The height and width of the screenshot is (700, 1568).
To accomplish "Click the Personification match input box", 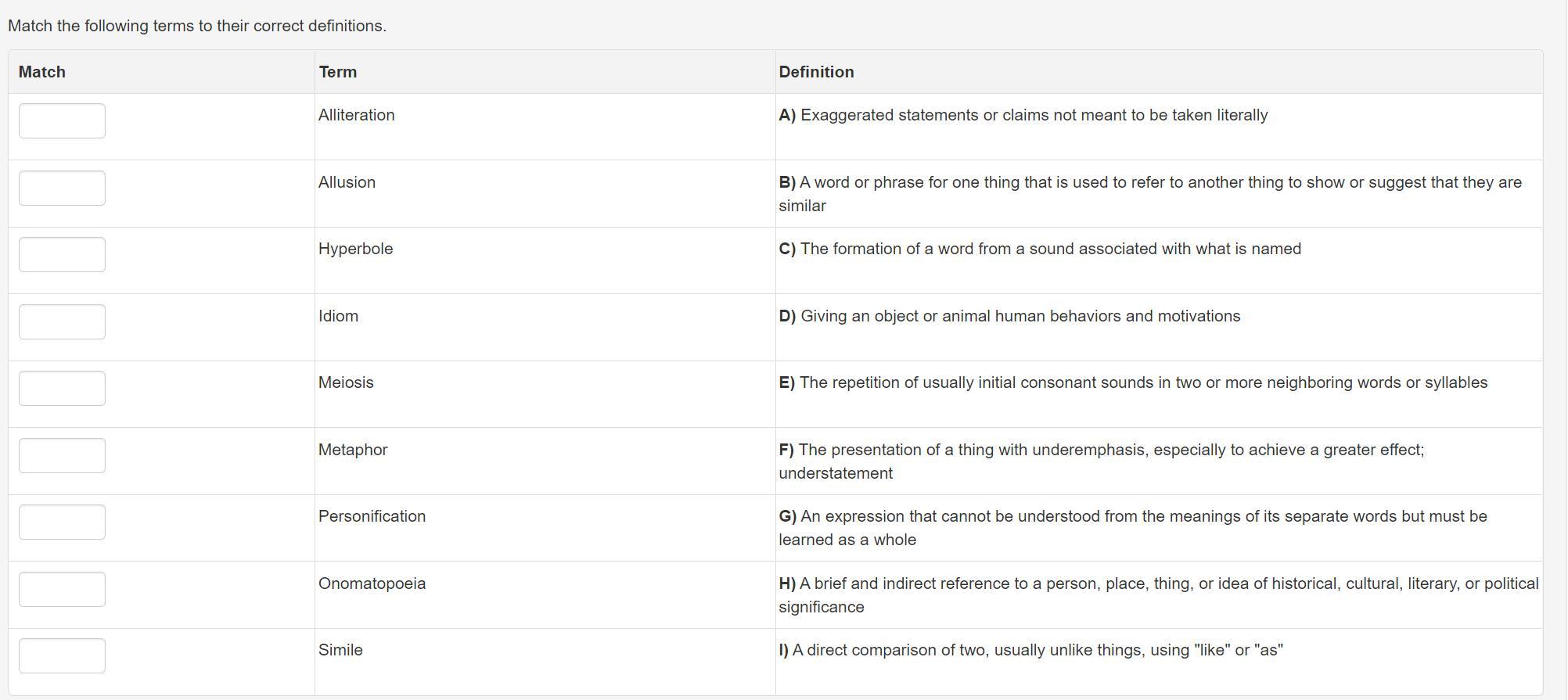I will [x=62, y=522].
